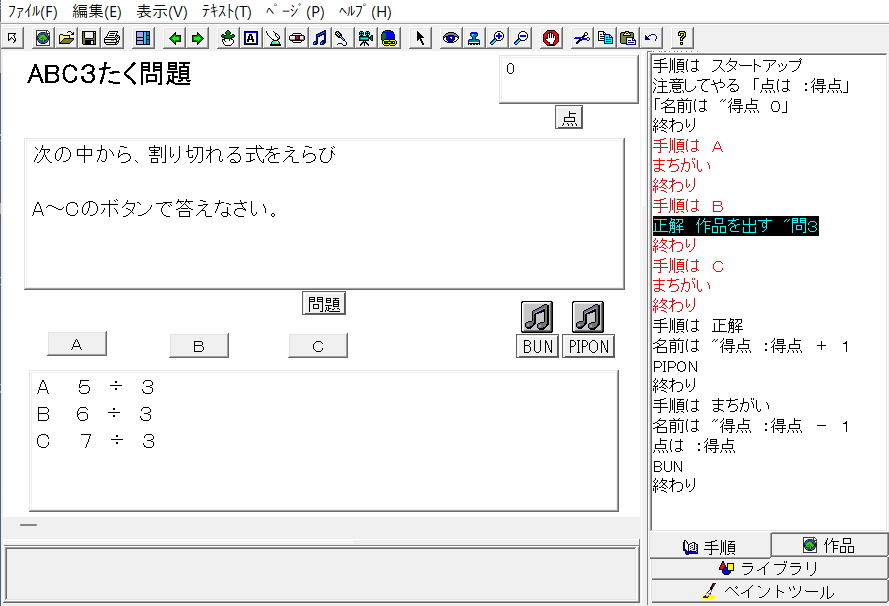Select the text box 'A' tool icon

pyautogui.click(x=251, y=38)
